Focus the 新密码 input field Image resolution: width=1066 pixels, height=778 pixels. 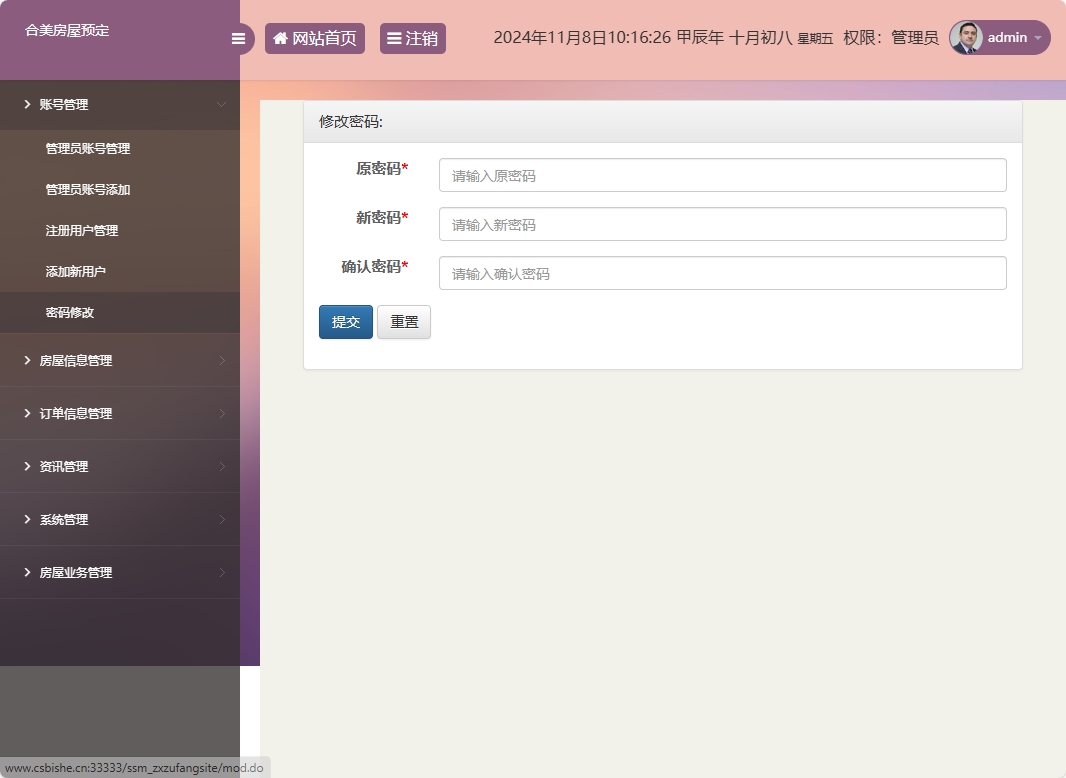tap(723, 224)
